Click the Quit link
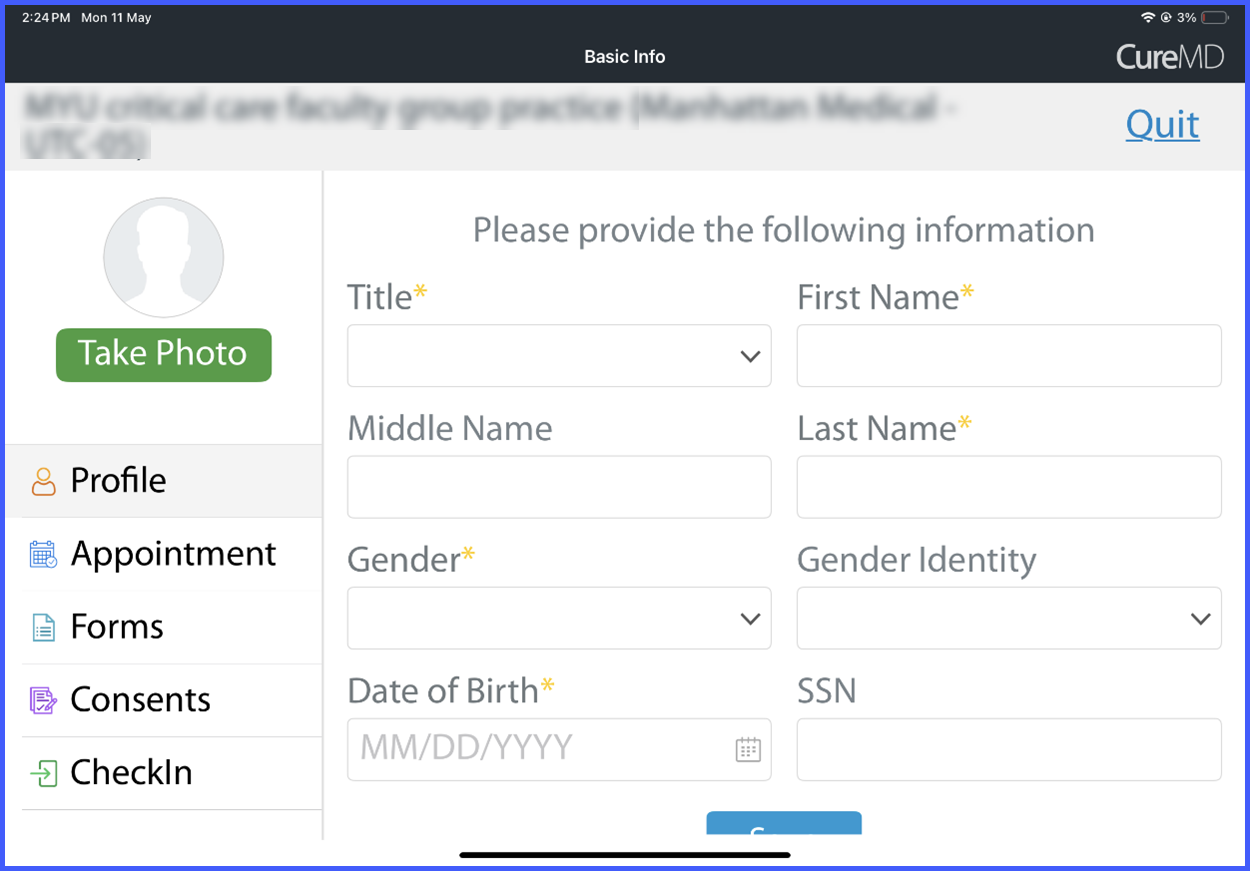 pyautogui.click(x=1162, y=125)
